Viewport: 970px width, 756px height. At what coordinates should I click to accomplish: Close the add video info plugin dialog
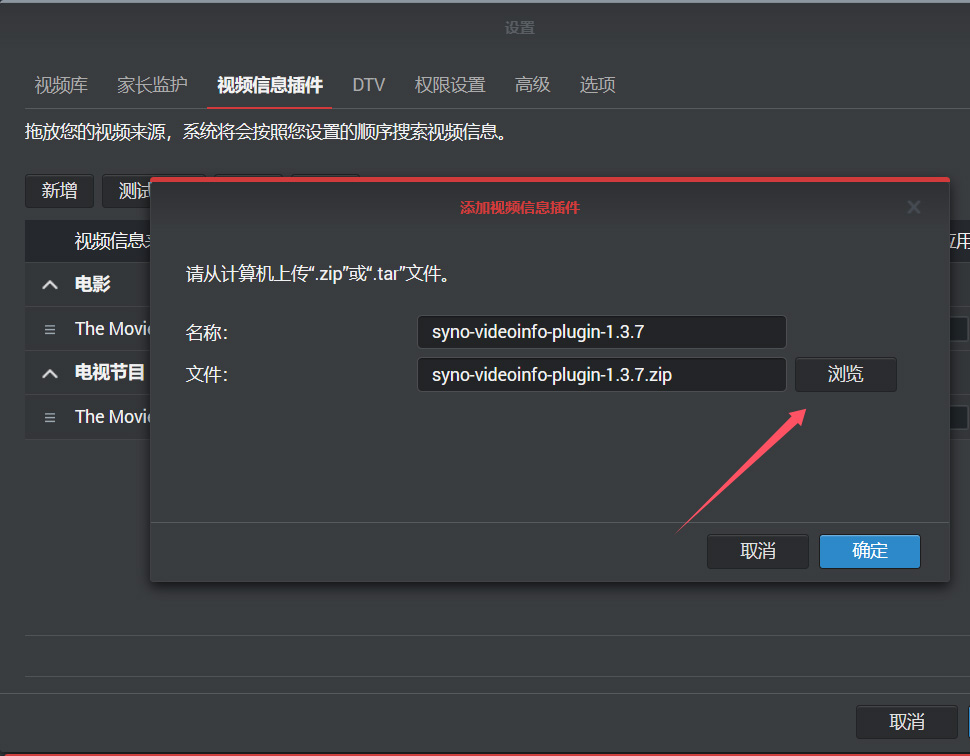913,207
